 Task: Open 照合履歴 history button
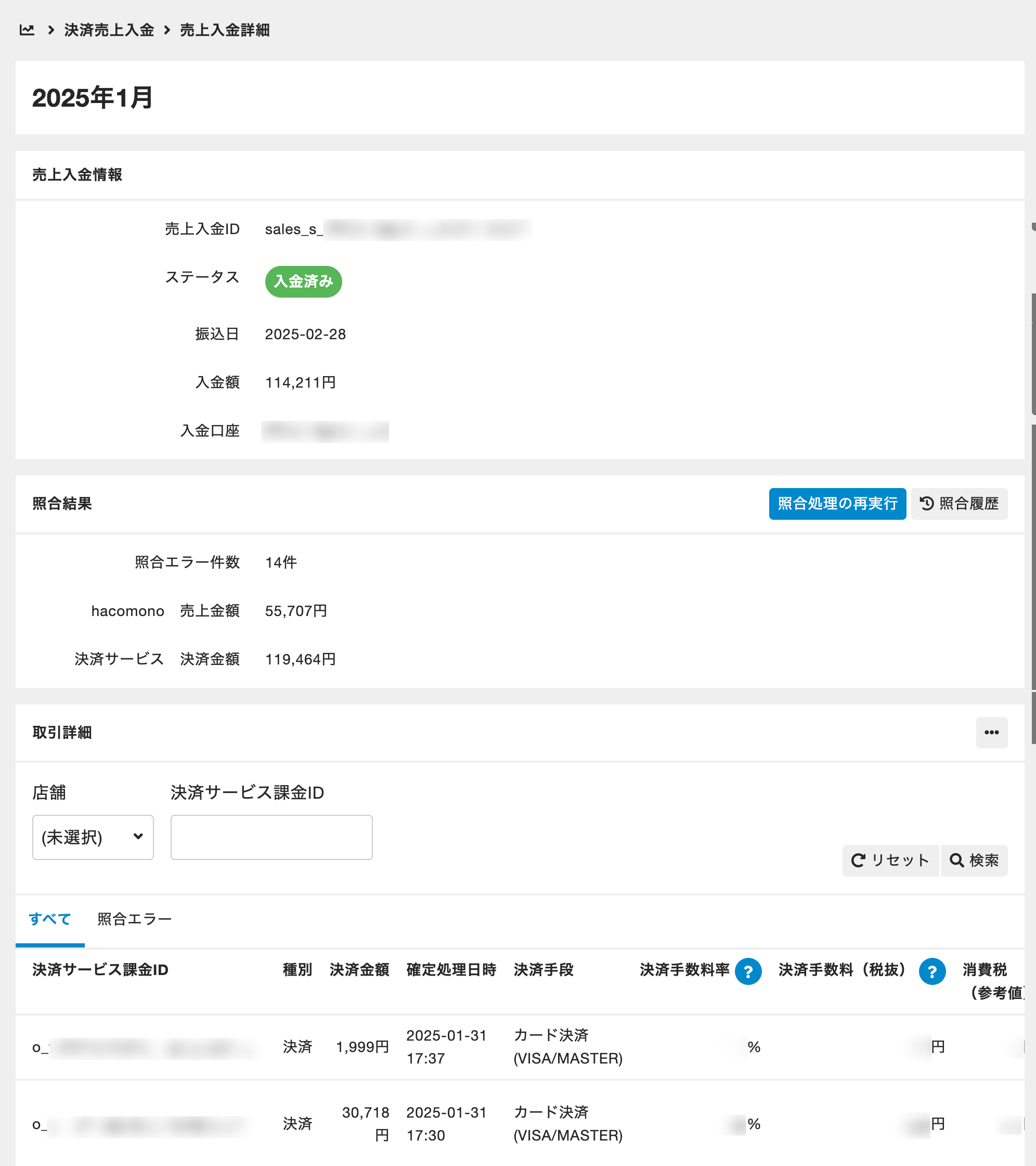point(959,503)
